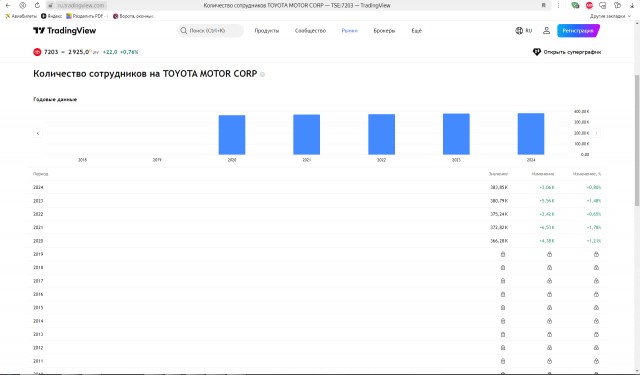Viewport: 640px width, 375px height.
Task: Open the Продукты menu
Action: coord(267,31)
